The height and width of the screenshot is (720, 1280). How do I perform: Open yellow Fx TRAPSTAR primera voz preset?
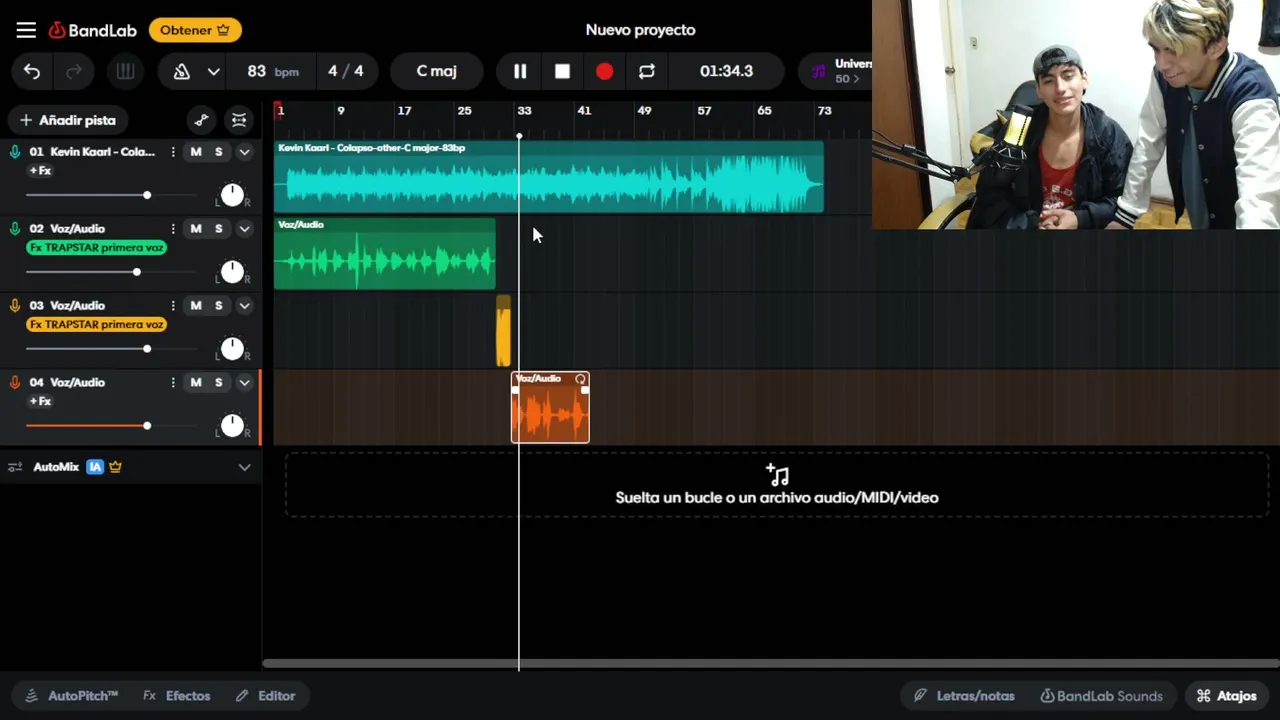96,325
